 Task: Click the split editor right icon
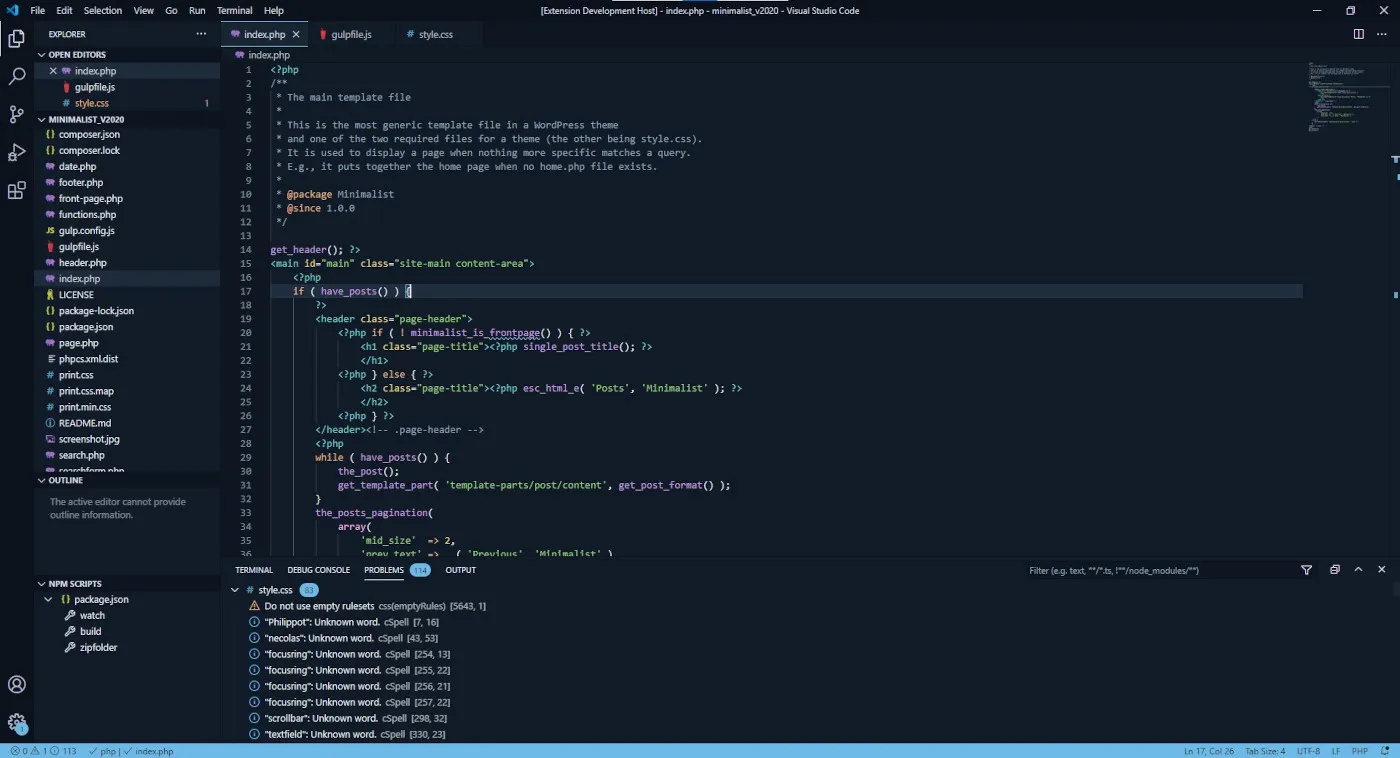[x=1358, y=34]
